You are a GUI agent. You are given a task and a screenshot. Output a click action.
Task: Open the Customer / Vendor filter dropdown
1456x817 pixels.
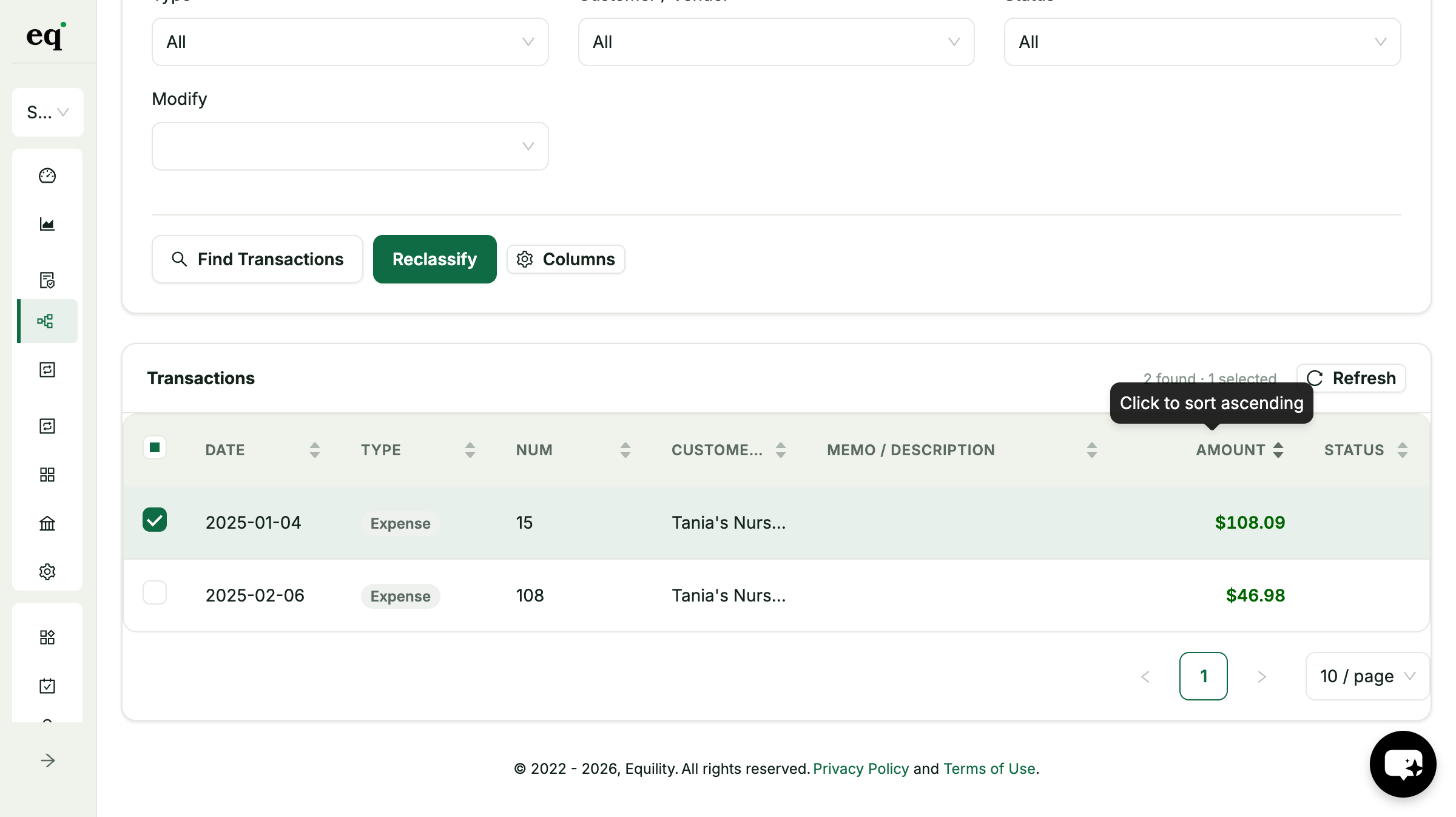click(x=776, y=42)
